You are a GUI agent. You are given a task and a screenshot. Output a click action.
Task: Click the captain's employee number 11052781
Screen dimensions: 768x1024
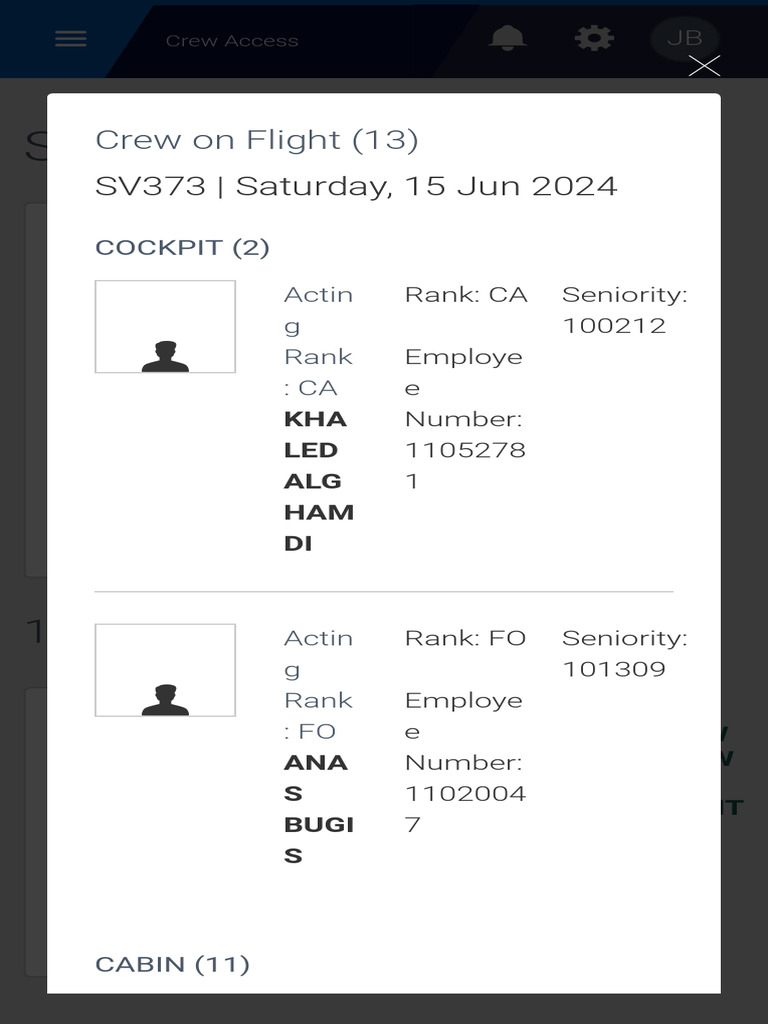(x=464, y=465)
